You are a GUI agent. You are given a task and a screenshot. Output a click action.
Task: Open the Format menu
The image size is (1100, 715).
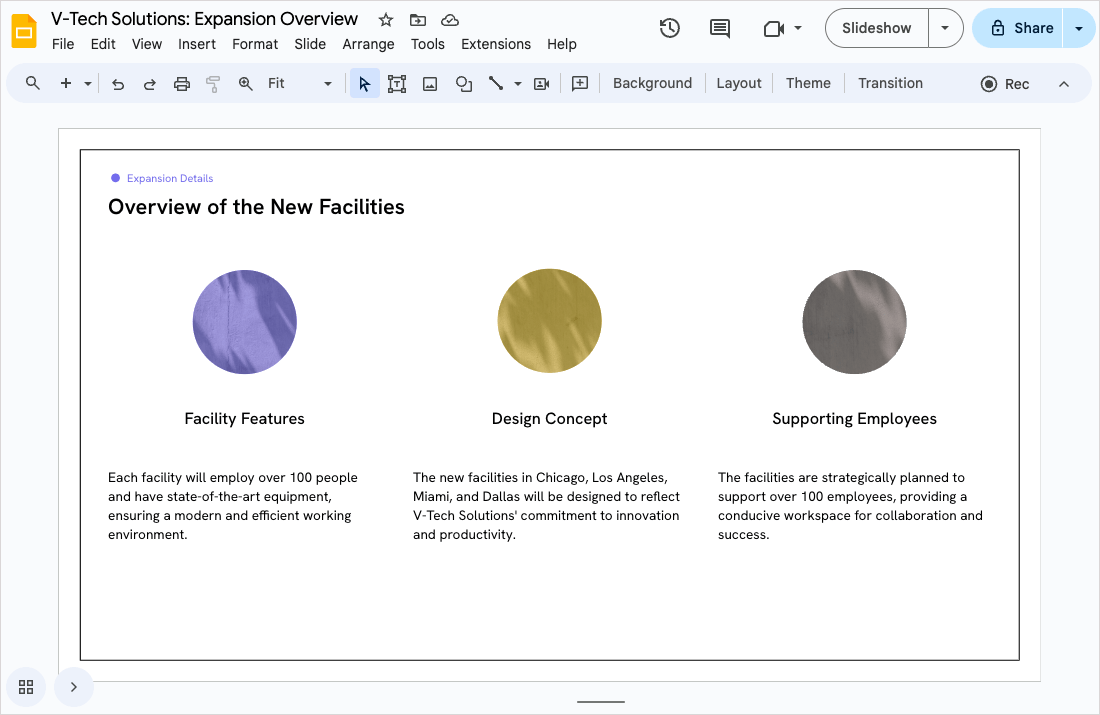(x=255, y=44)
